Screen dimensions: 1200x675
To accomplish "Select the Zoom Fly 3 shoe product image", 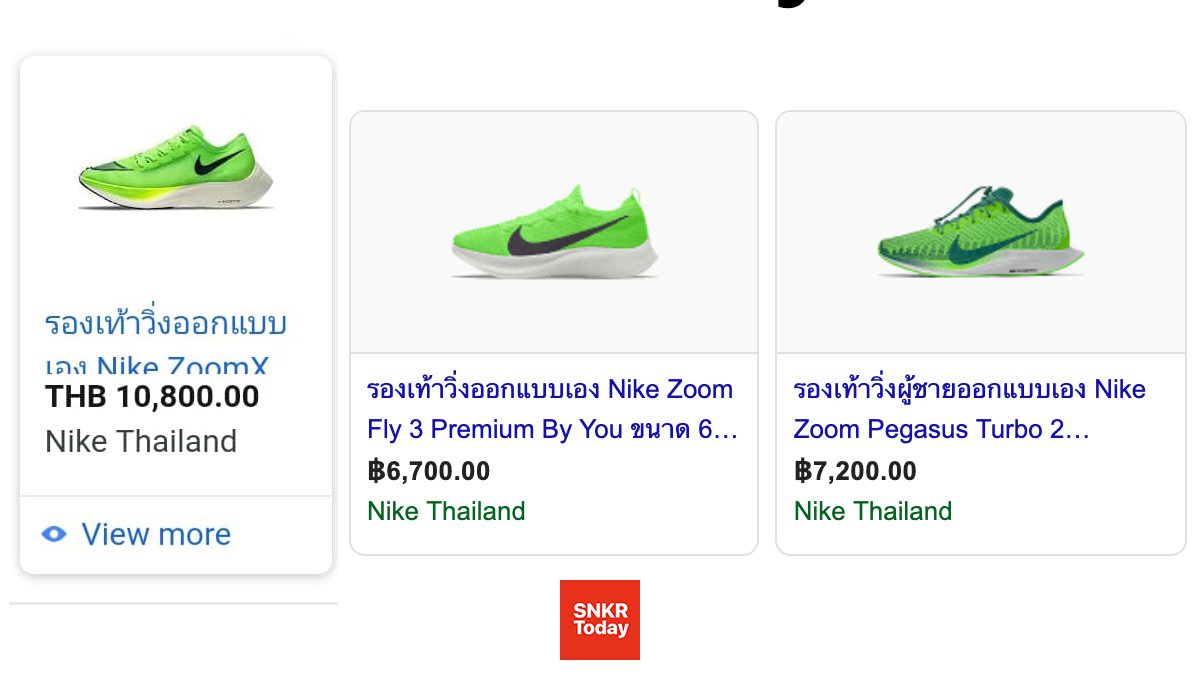I will click(x=554, y=231).
